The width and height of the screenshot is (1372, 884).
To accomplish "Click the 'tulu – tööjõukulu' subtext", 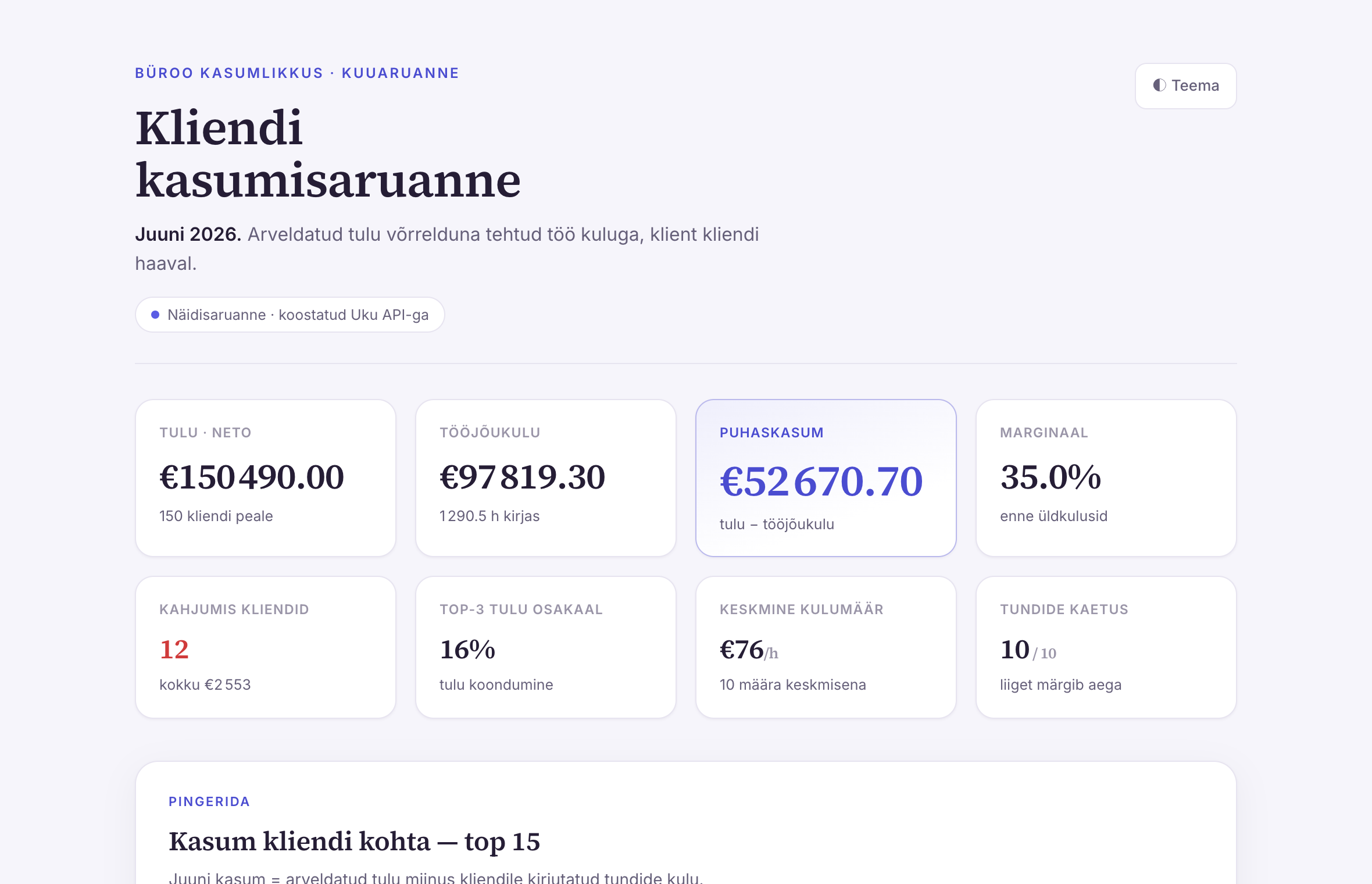I will coord(777,524).
